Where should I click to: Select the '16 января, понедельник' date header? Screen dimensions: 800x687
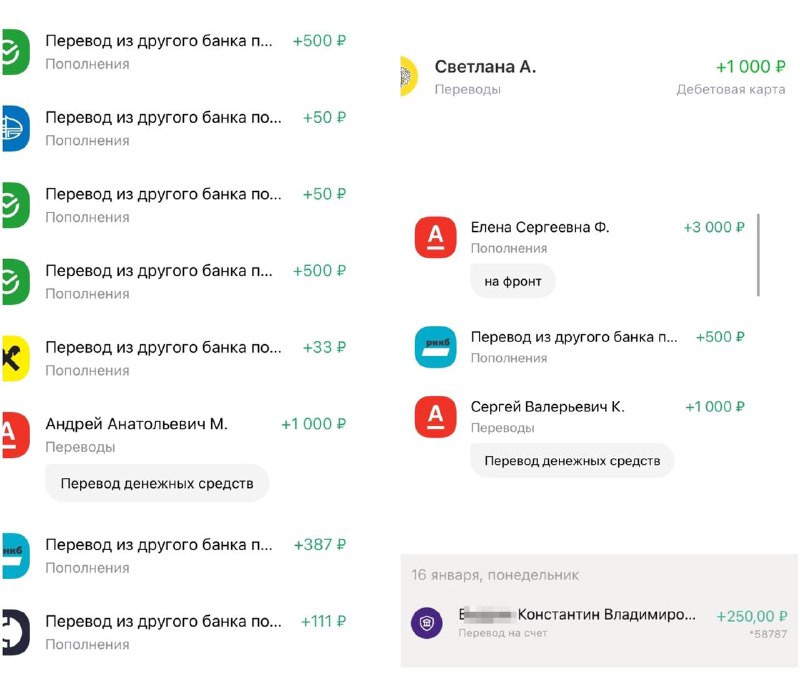[495, 575]
